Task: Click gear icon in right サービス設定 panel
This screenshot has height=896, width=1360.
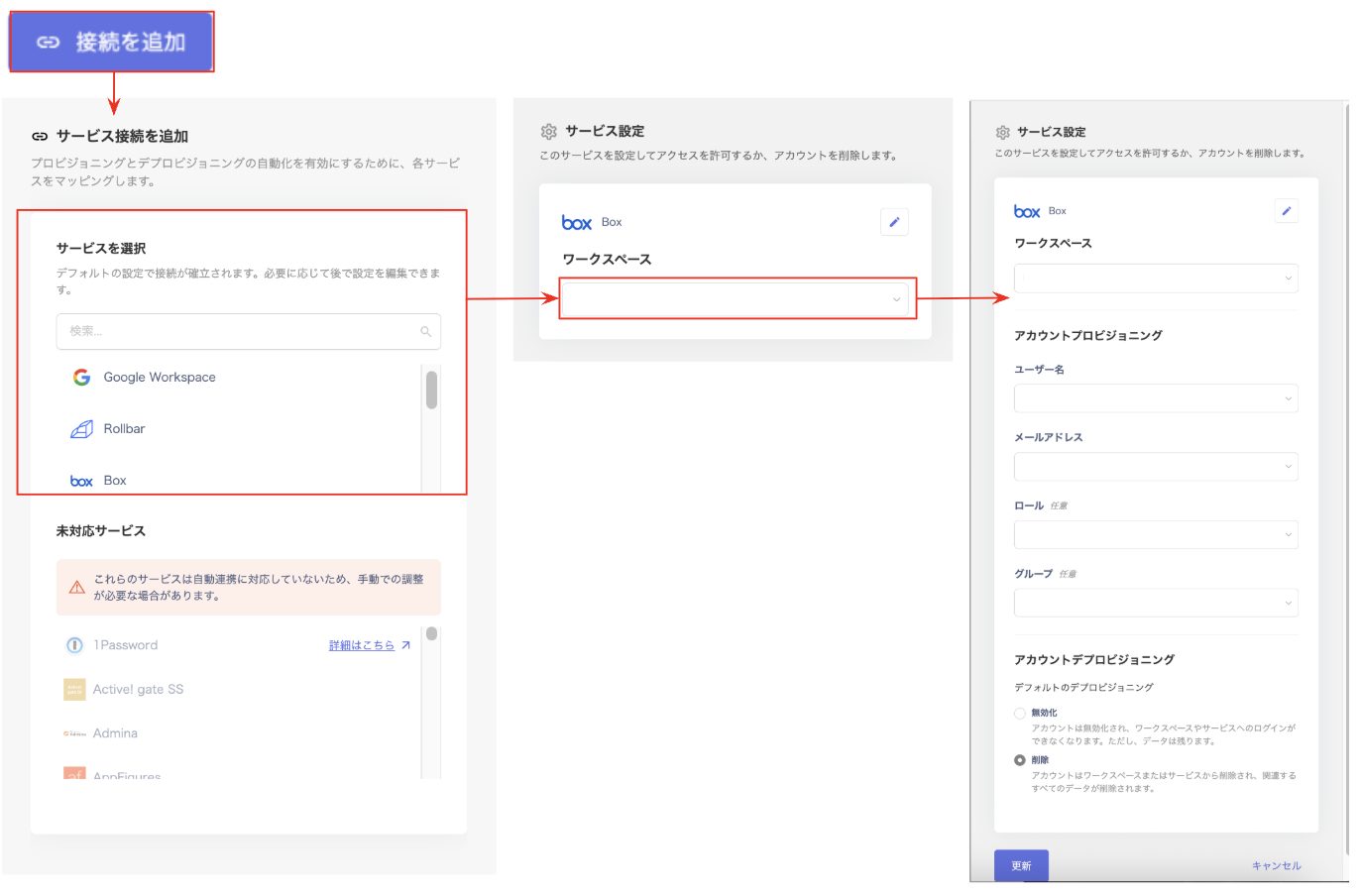Action: pos(1003,133)
